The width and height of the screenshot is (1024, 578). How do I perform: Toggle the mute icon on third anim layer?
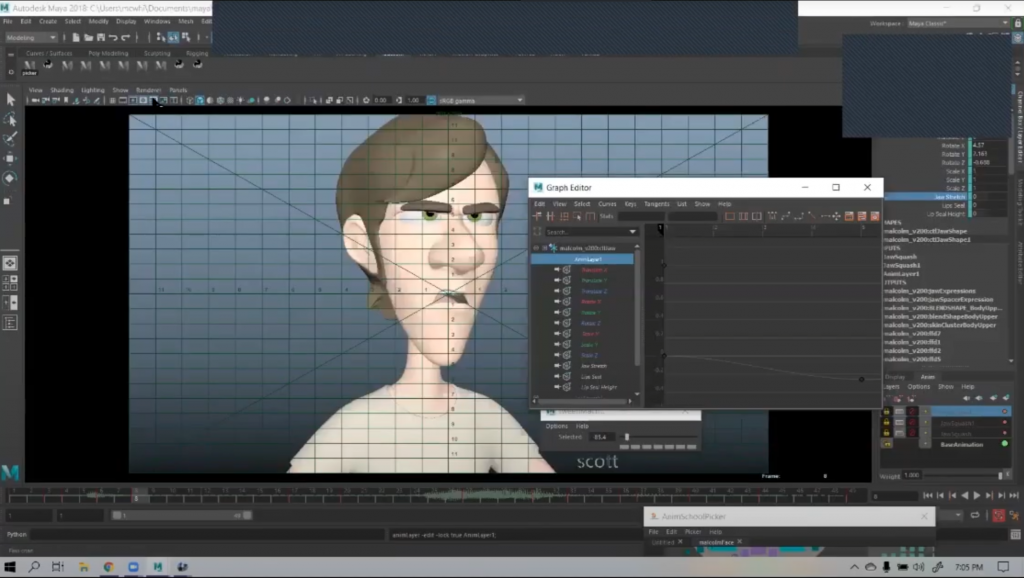click(x=912, y=433)
